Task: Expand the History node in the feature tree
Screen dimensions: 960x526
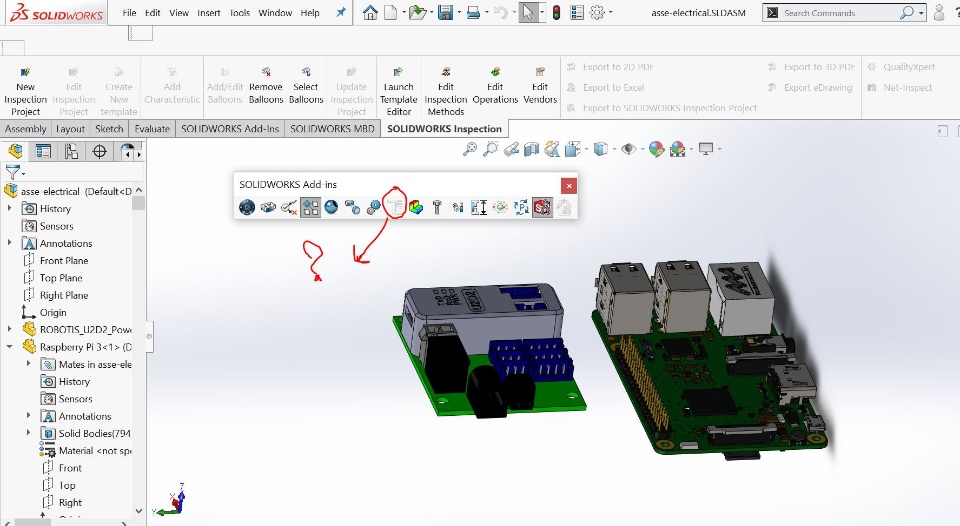Action: pyautogui.click(x=9, y=209)
